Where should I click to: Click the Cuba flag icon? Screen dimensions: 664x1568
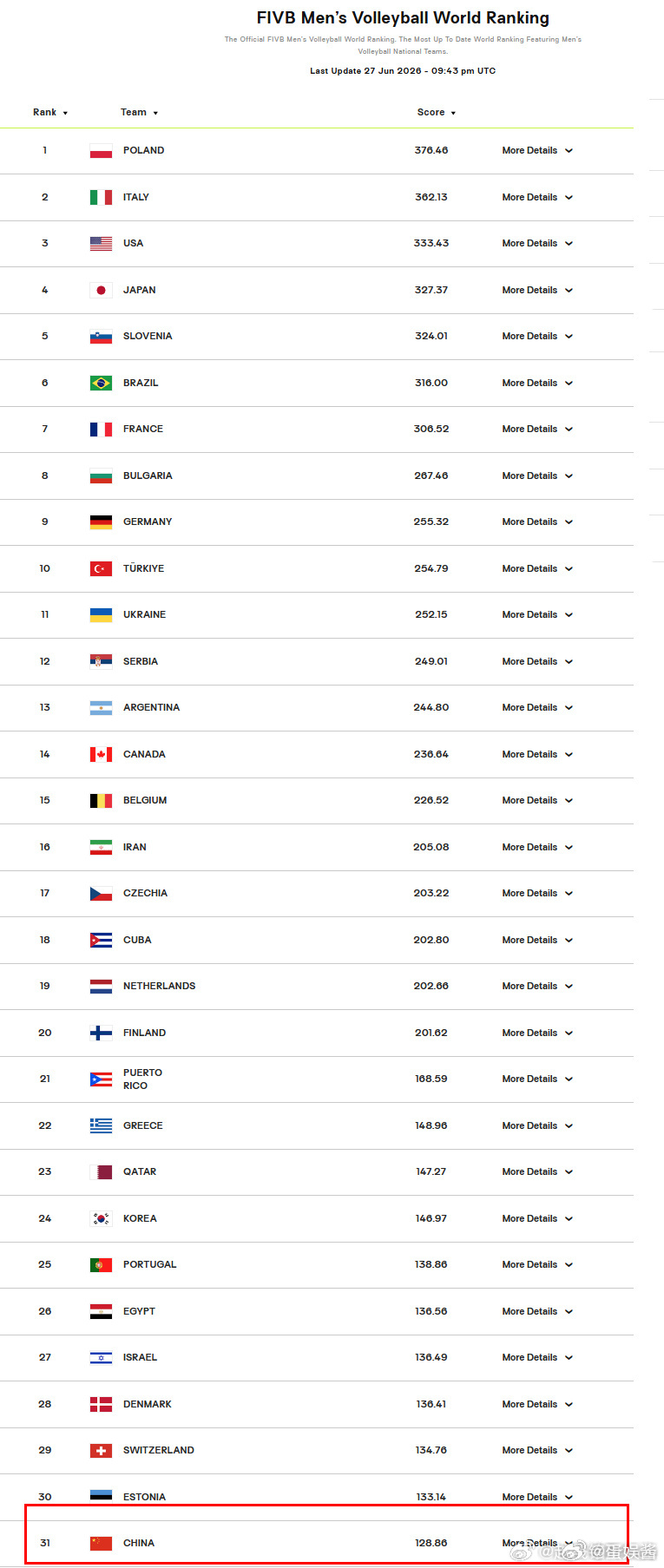(101, 940)
